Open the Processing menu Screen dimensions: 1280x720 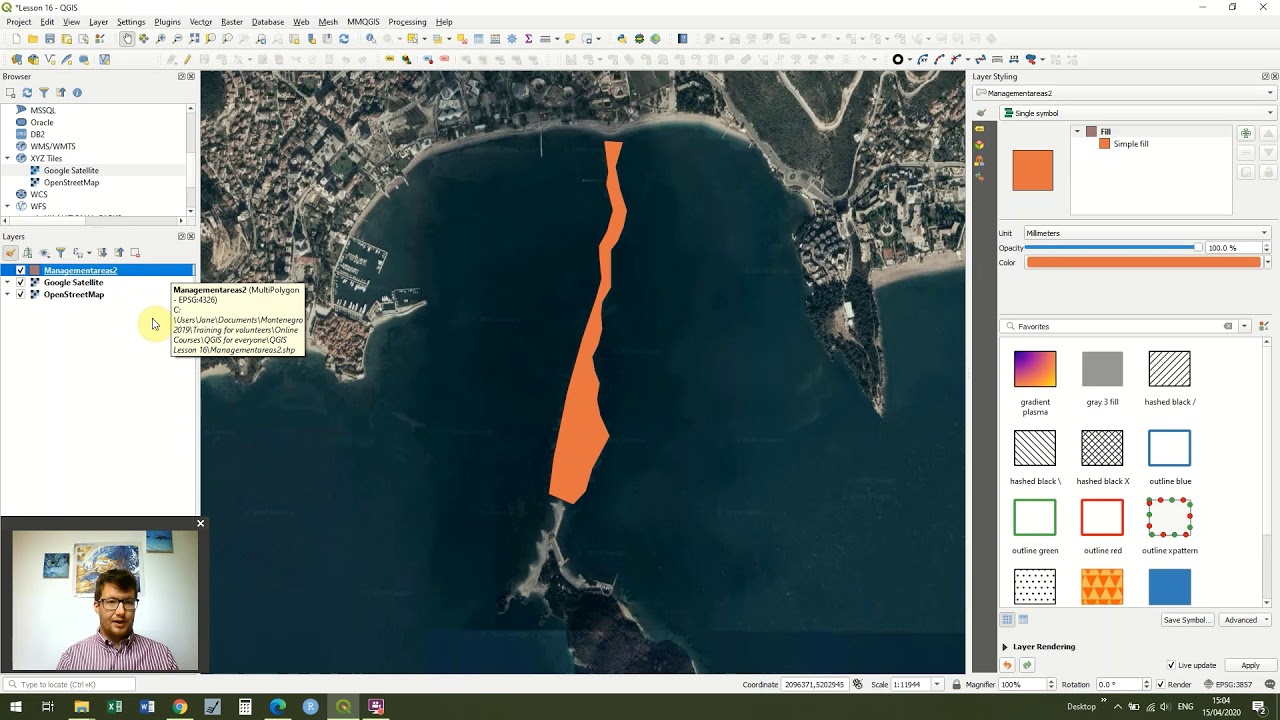tap(407, 22)
